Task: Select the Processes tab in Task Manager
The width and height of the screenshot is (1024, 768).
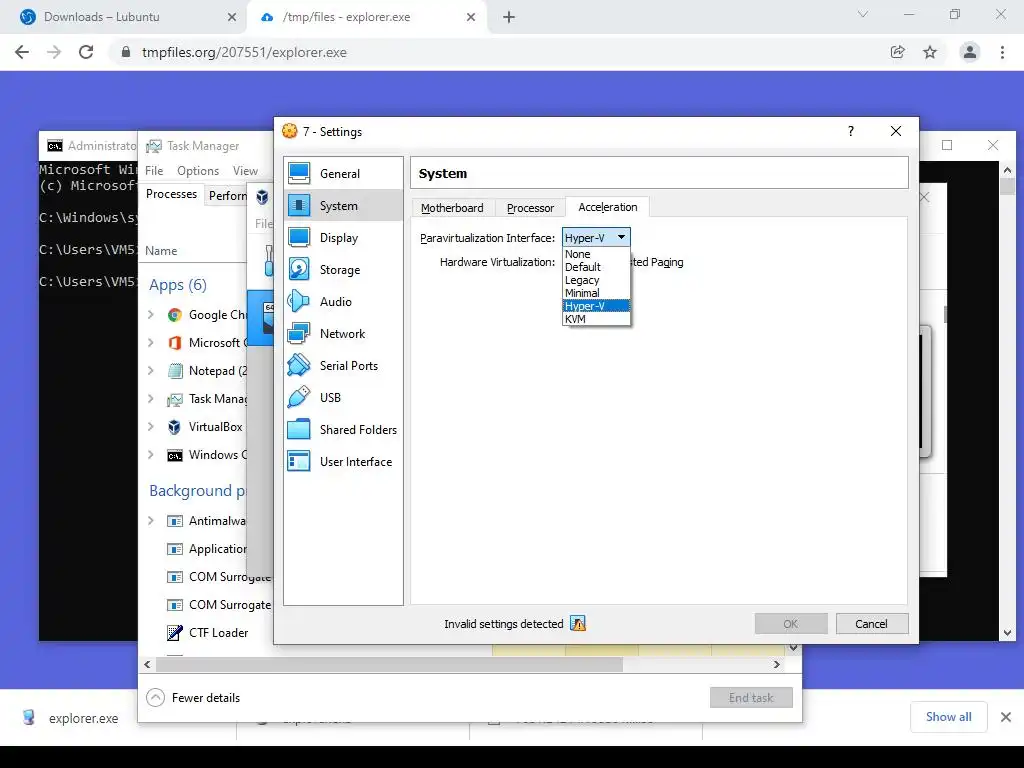Action: click(x=171, y=194)
